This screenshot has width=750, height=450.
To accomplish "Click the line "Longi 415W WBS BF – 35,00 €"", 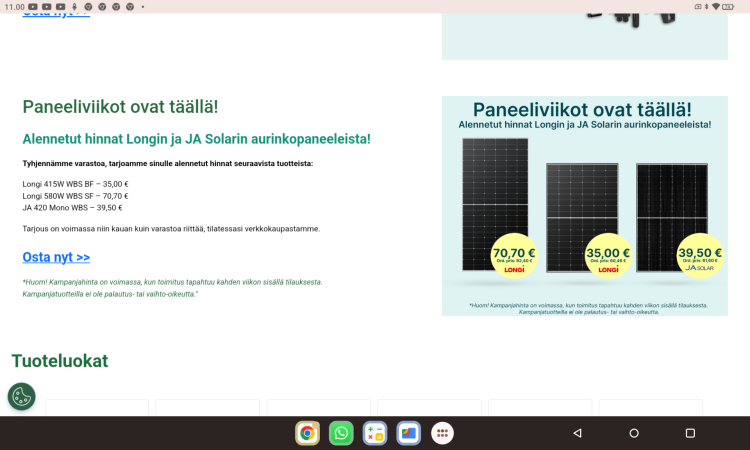I will coord(76,184).
